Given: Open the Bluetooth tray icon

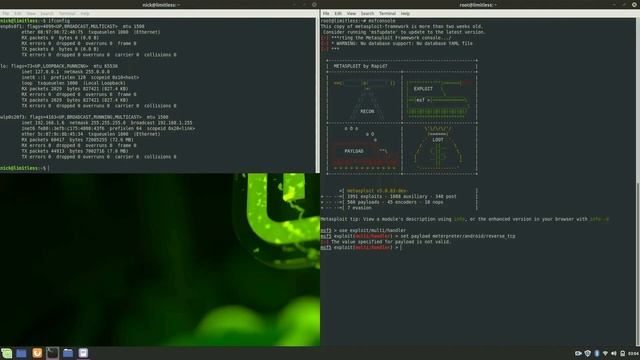Looking at the screenshot, I should (x=597, y=353).
